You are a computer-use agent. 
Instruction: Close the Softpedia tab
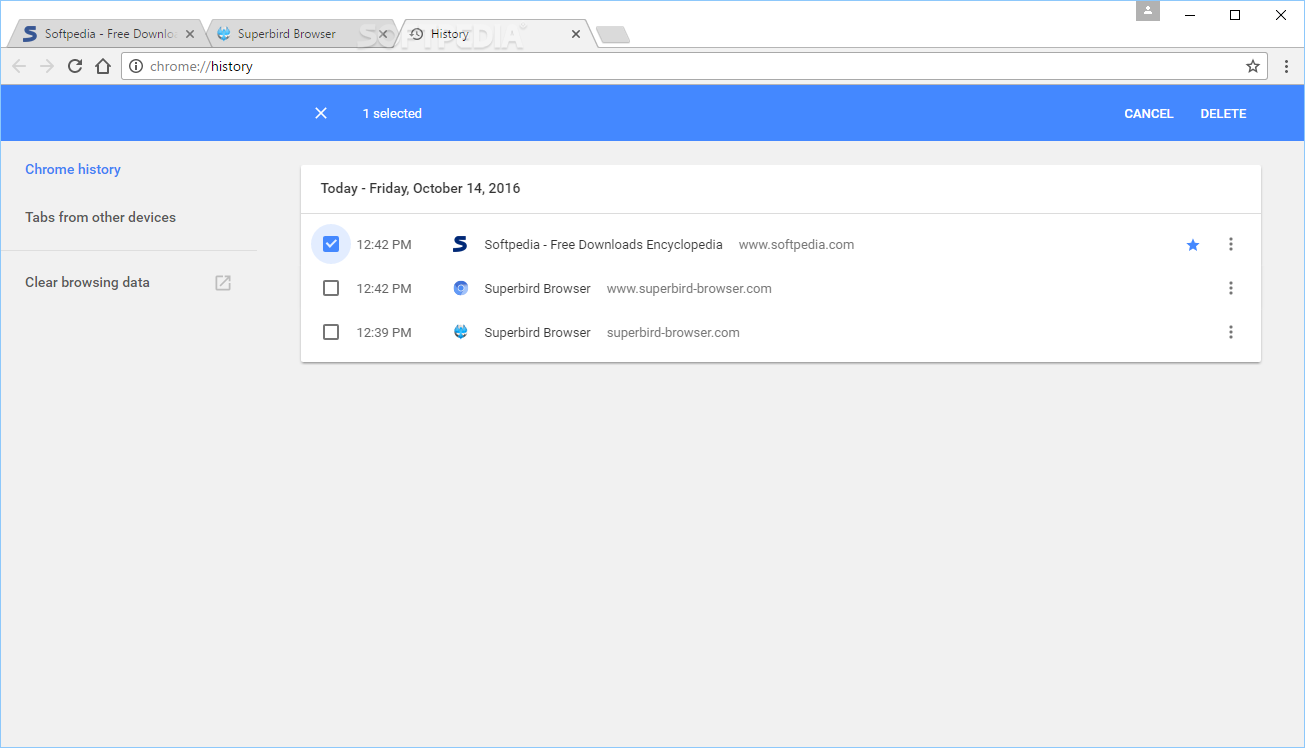coord(190,34)
